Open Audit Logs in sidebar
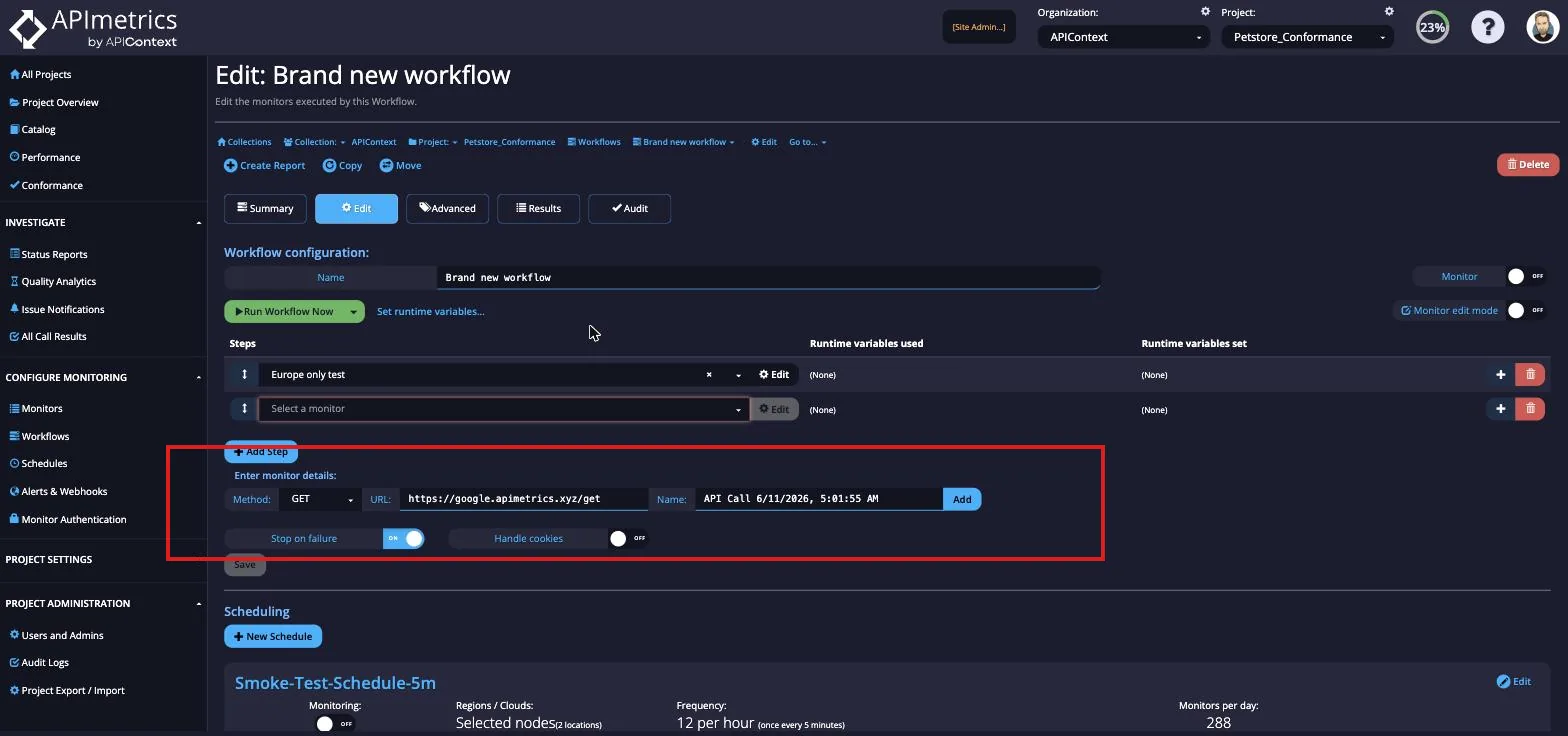This screenshot has width=1568, height=736. pyautogui.click(x=39, y=662)
